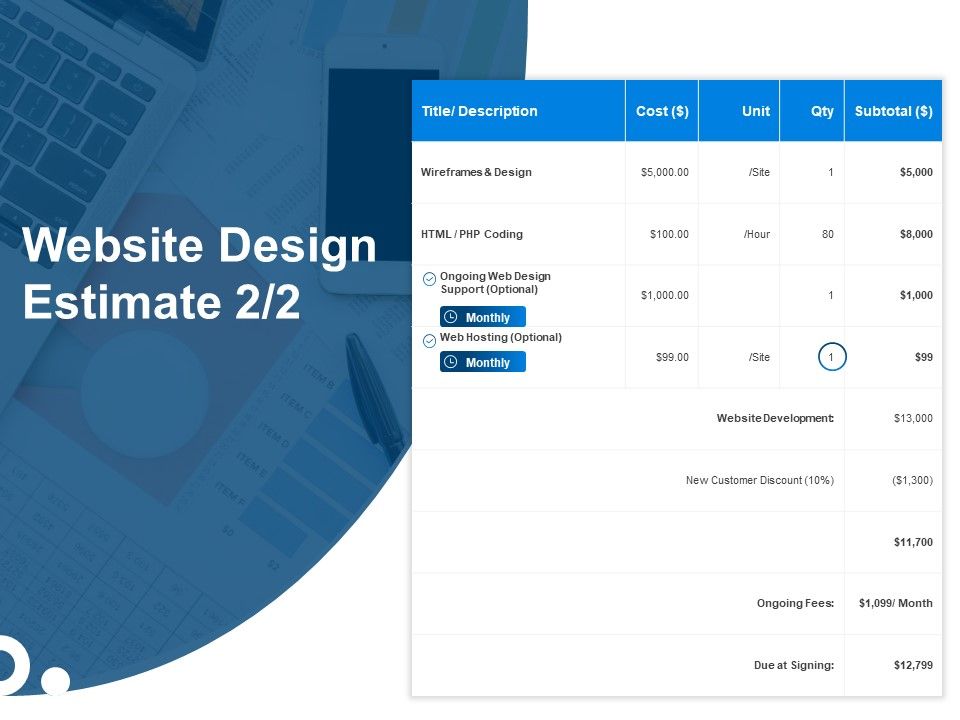Click the quantity 1 in the Ongoing Web Design Support row

(x=831, y=295)
